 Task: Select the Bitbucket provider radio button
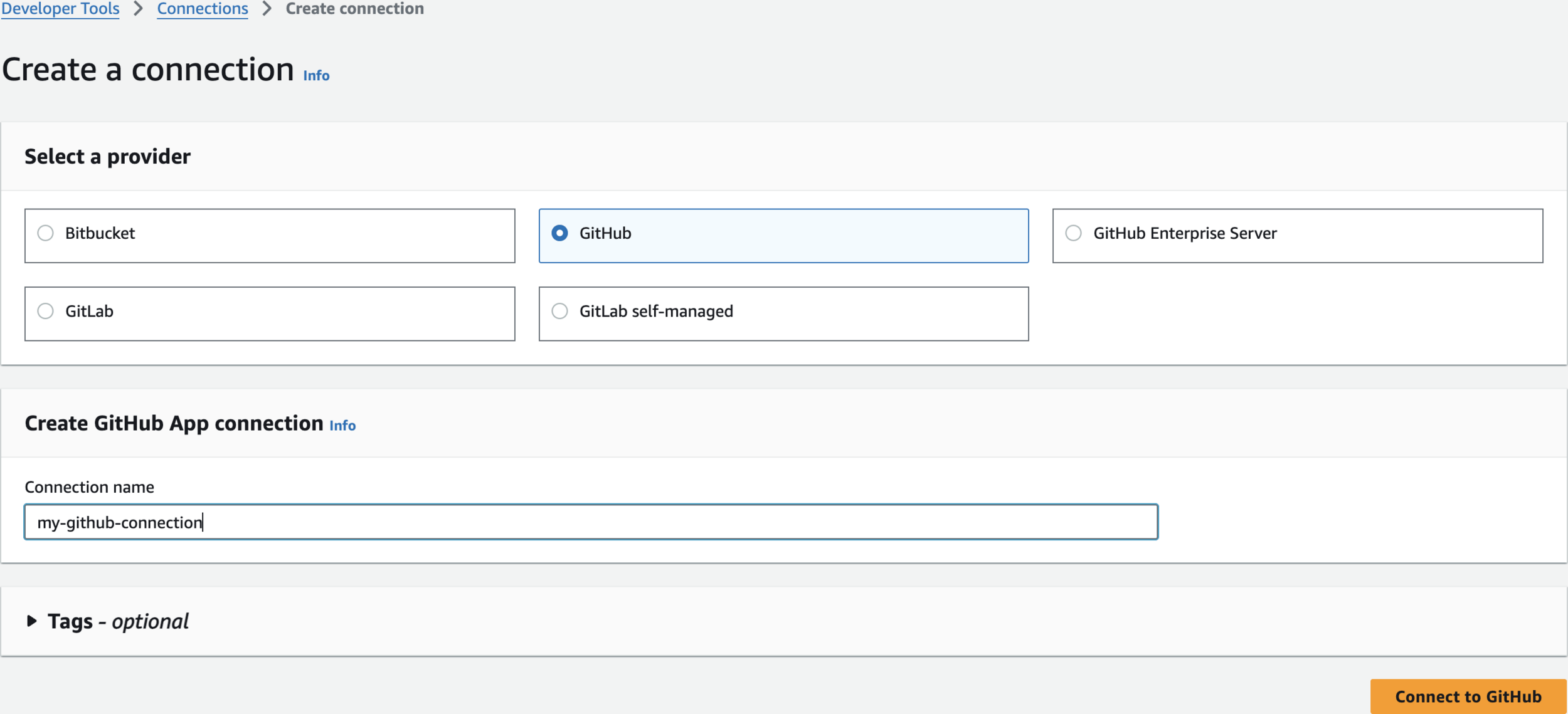pyautogui.click(x=45, y=233)
